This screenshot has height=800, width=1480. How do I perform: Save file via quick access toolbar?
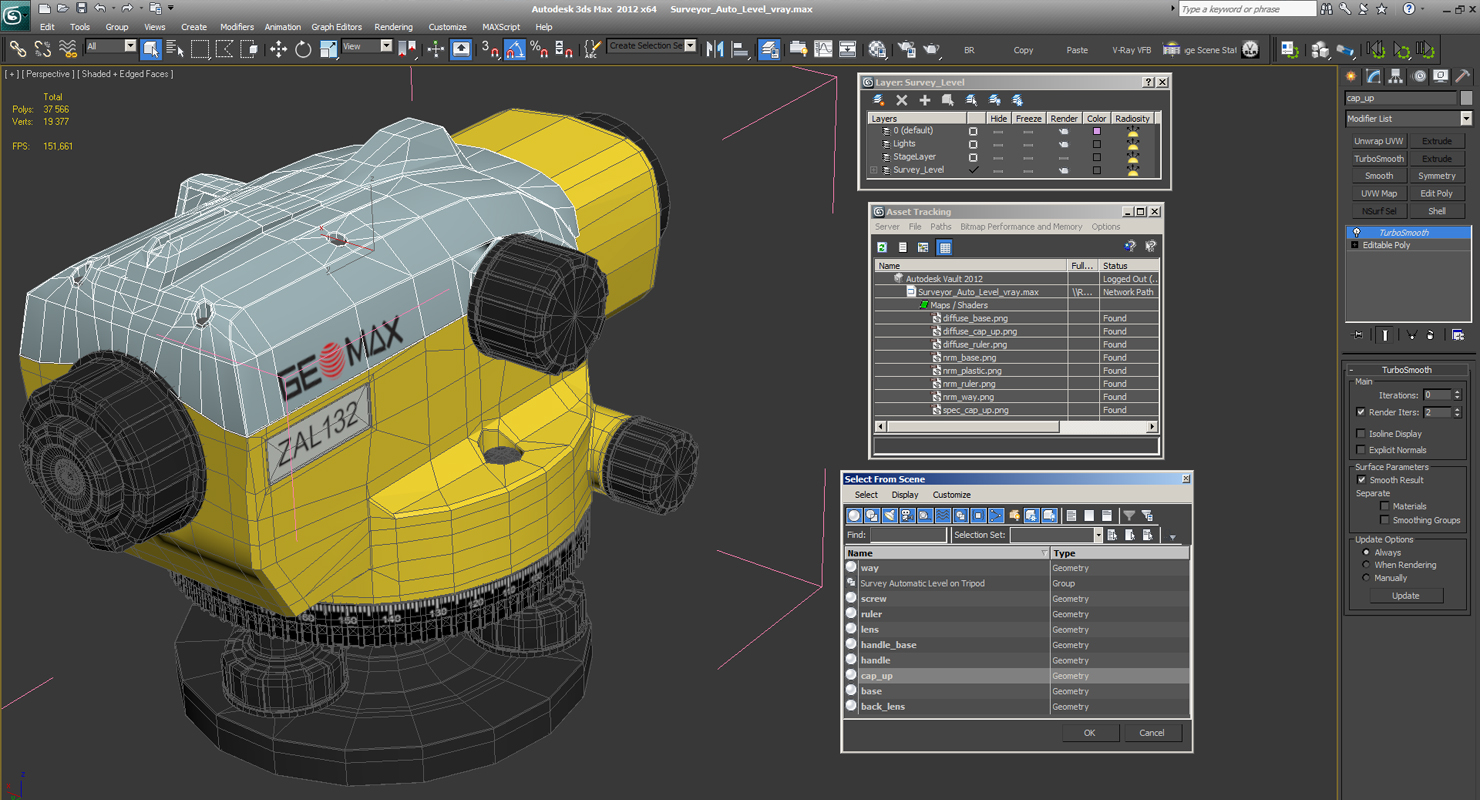(81, 8)
